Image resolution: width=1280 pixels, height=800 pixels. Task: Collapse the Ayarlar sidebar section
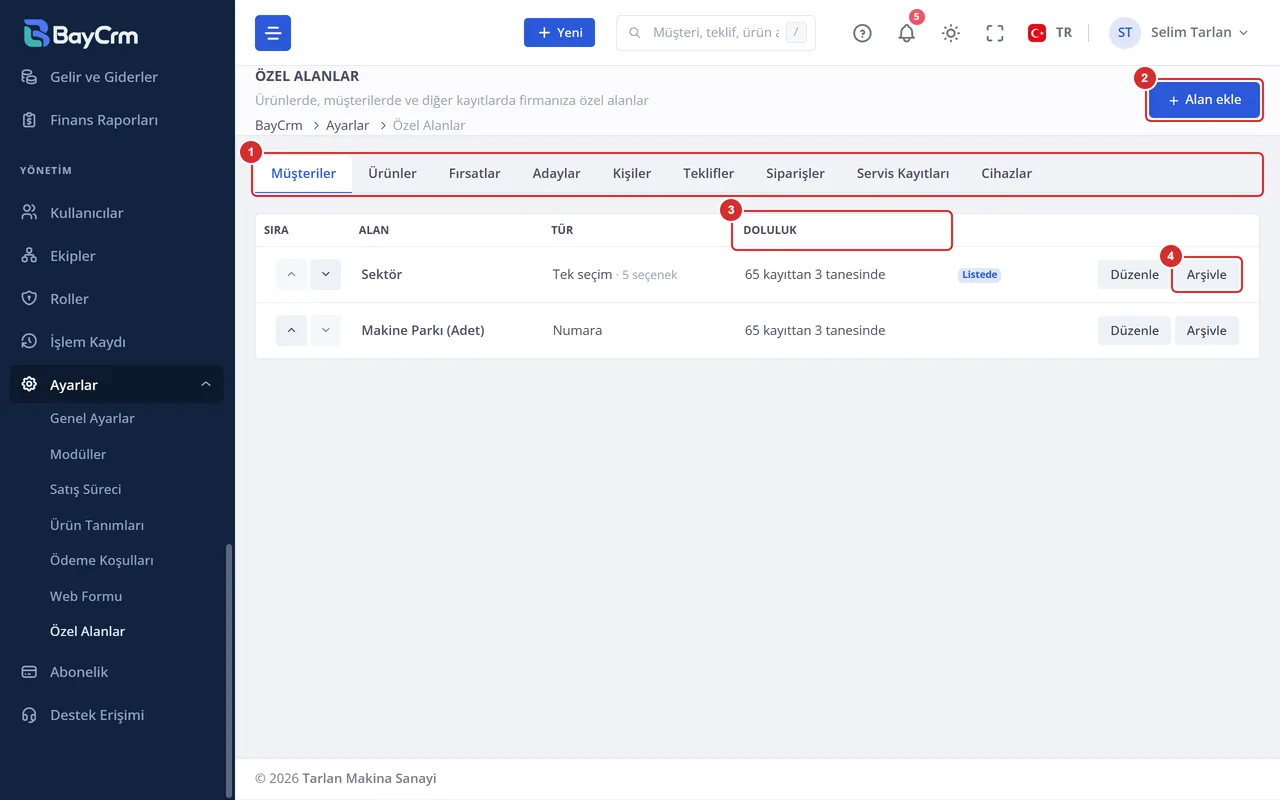pyautogui.click(x=117, y=385)
